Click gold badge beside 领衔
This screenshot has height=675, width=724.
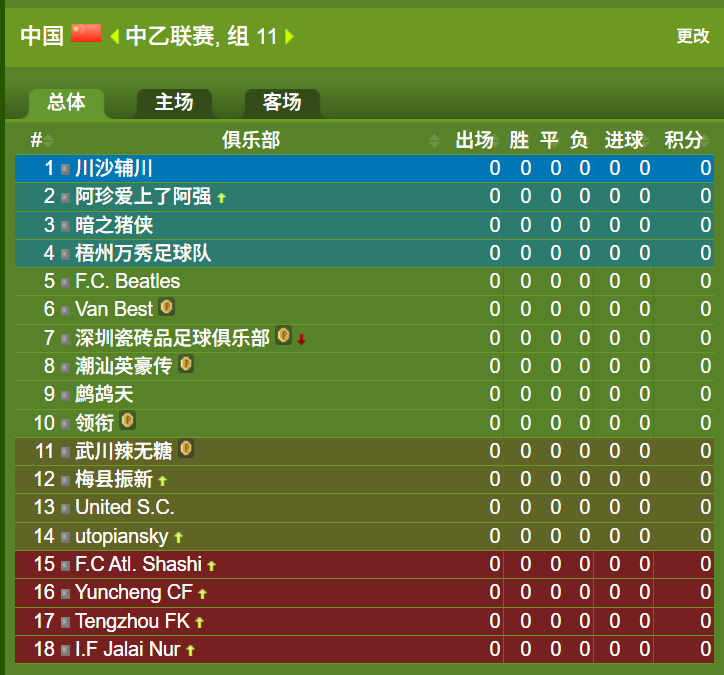click(x=127, y=421)
